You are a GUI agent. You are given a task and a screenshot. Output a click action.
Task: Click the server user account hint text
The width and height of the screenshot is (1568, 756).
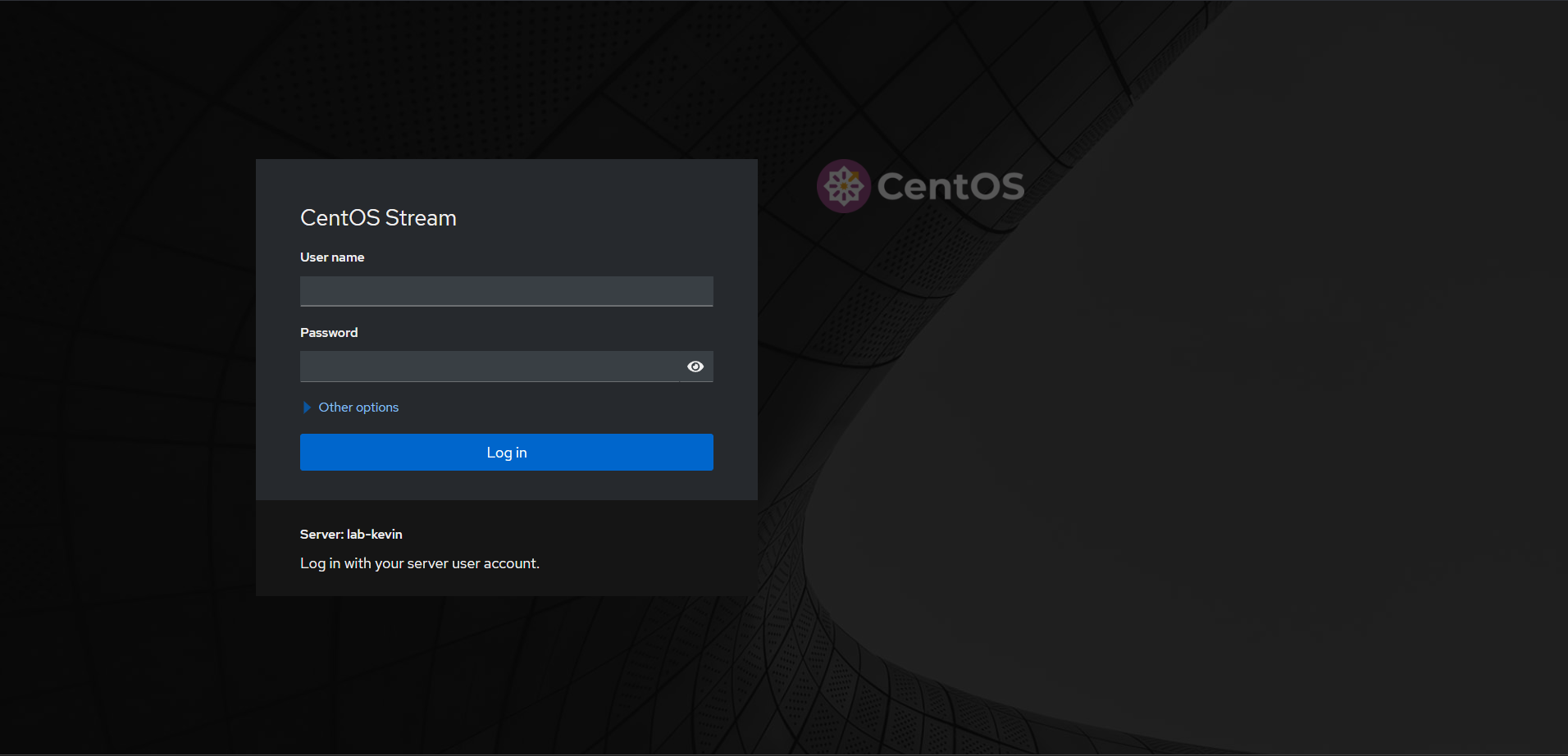419,563
